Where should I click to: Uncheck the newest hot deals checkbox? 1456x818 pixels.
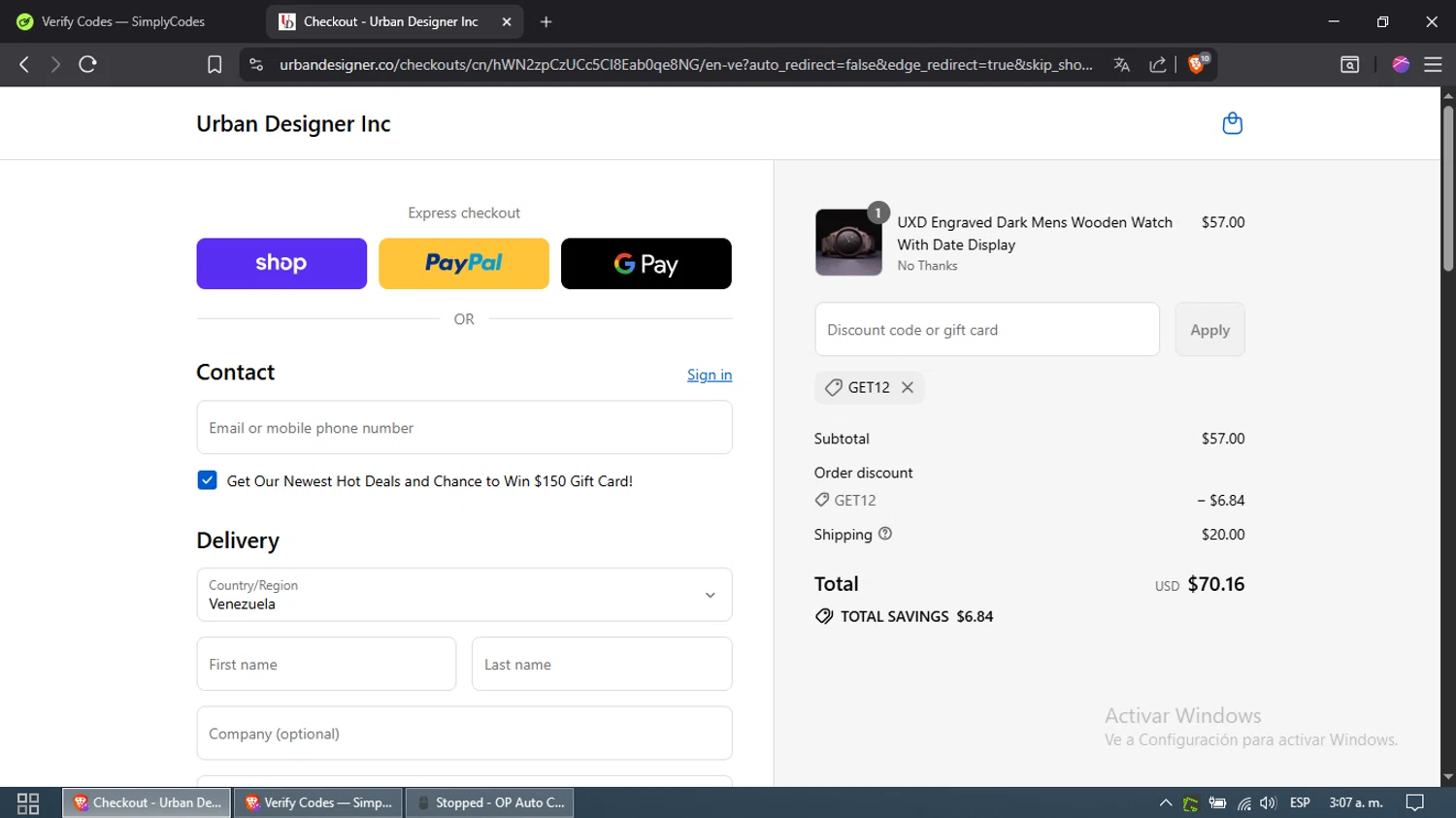click(x=207, y=480)
